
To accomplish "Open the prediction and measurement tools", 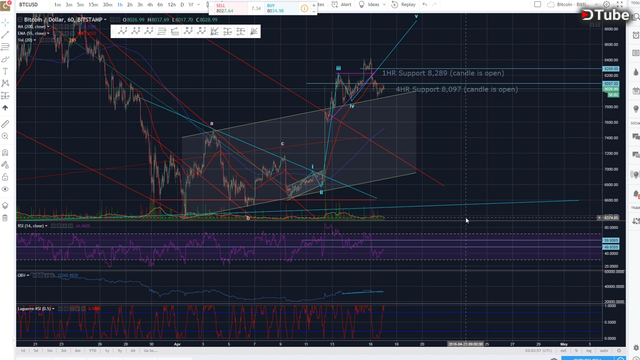I will pos(5,96).
